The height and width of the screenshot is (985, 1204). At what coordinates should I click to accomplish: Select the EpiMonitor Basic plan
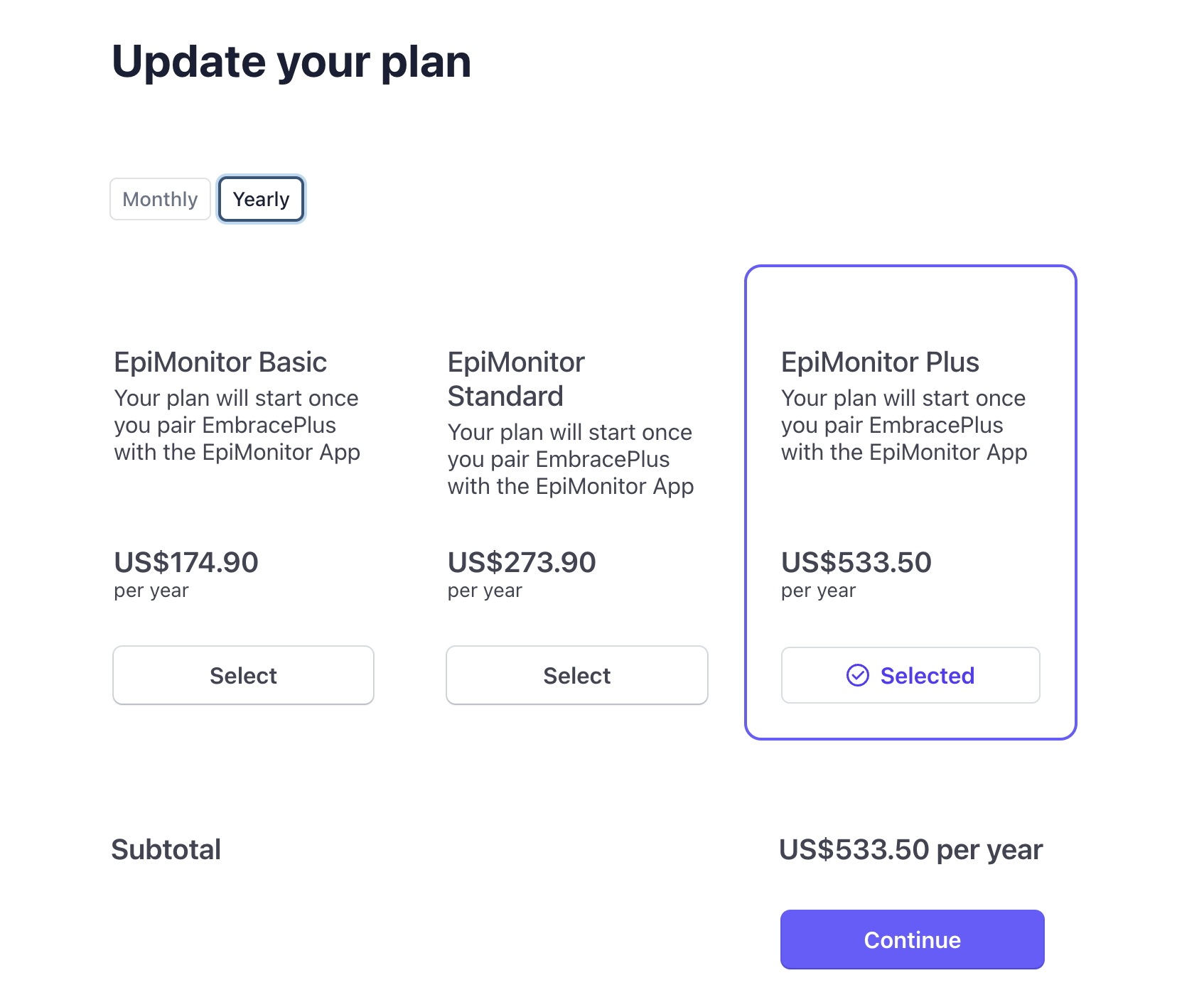point(243,675)
